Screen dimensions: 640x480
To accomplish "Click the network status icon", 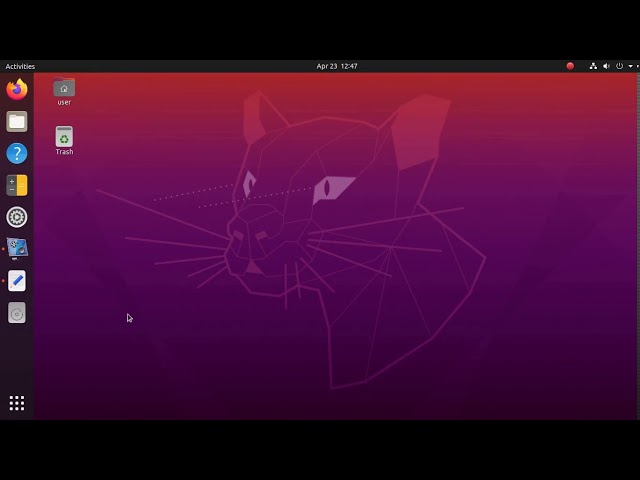I will tap(593, 66).
